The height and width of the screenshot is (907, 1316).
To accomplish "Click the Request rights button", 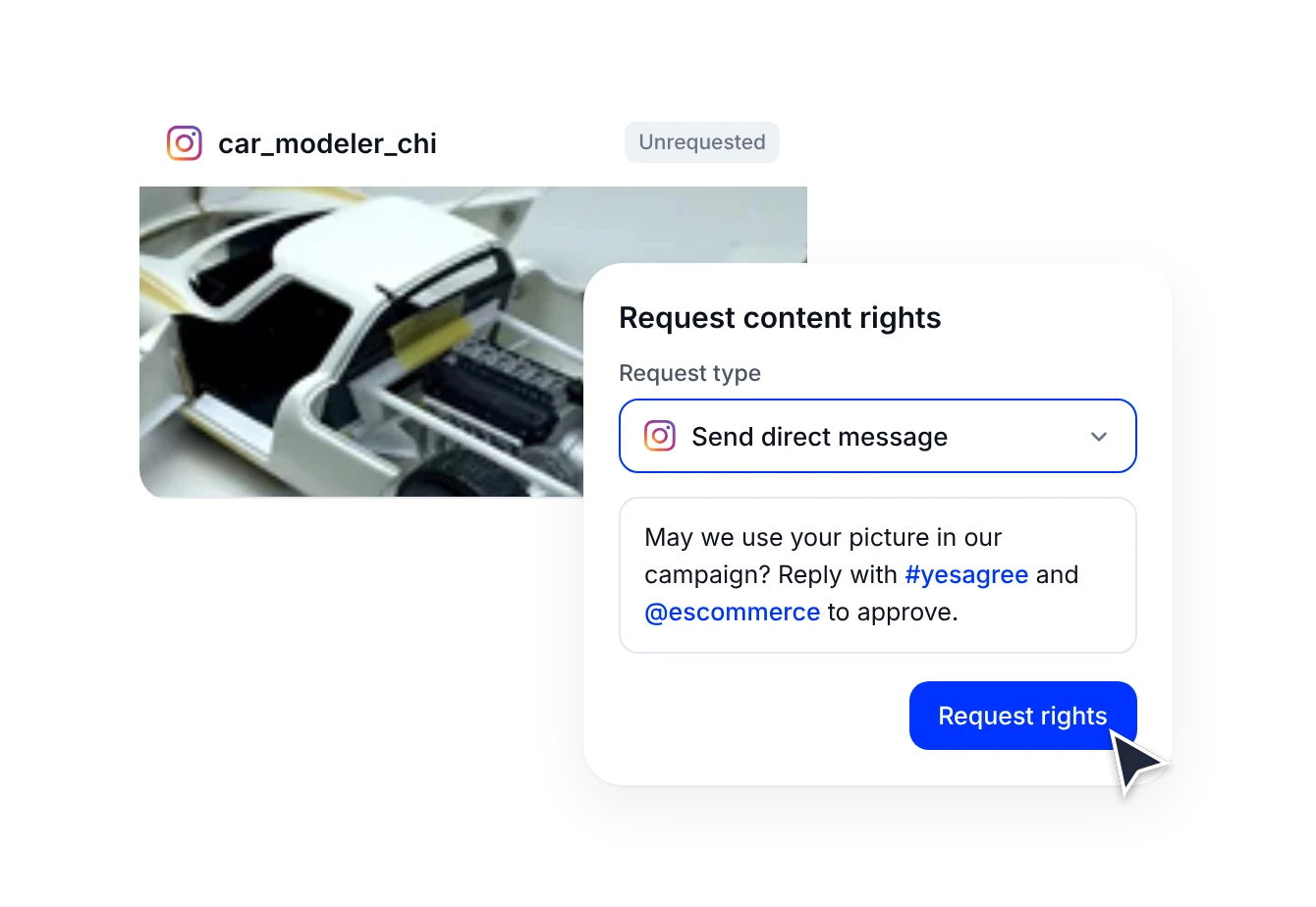I will (1023, 716).
